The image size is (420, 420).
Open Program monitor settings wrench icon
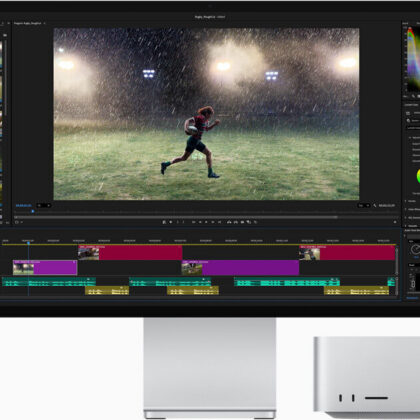(375, 206)
